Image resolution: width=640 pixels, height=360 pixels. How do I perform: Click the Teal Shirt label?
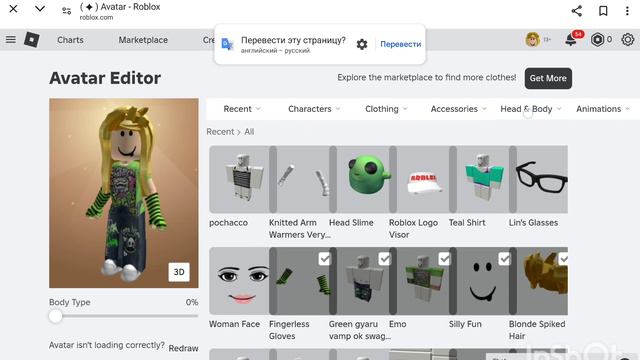click(467, 223)
